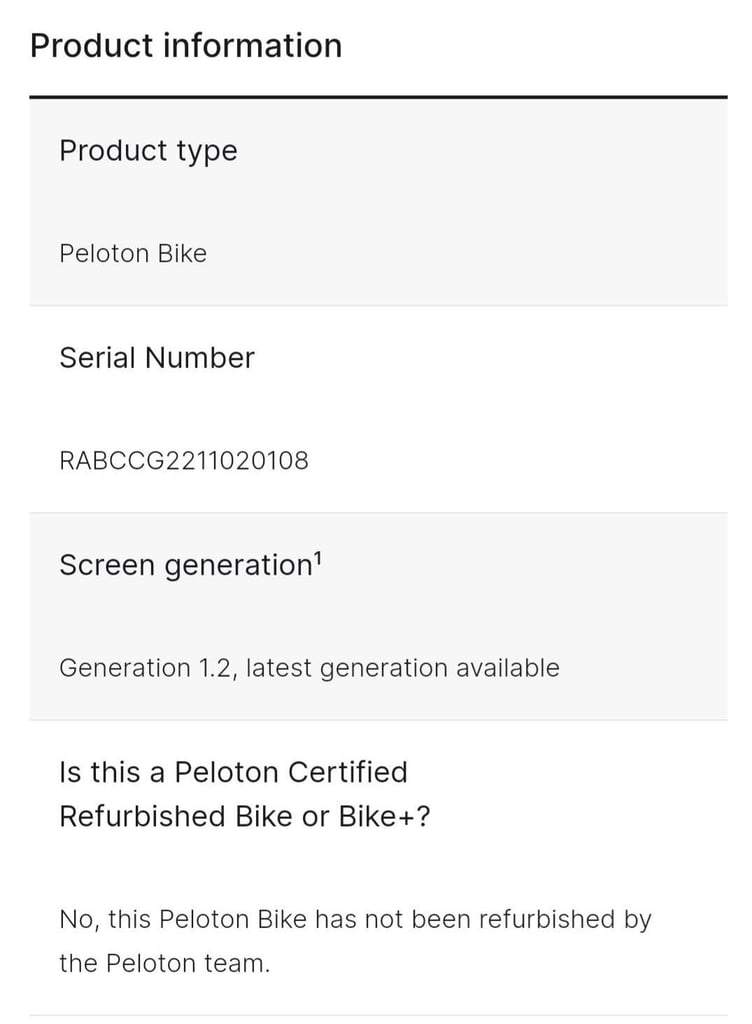
Task: Click the Generation 1.2 latest generation text
Action: point(309,668)
